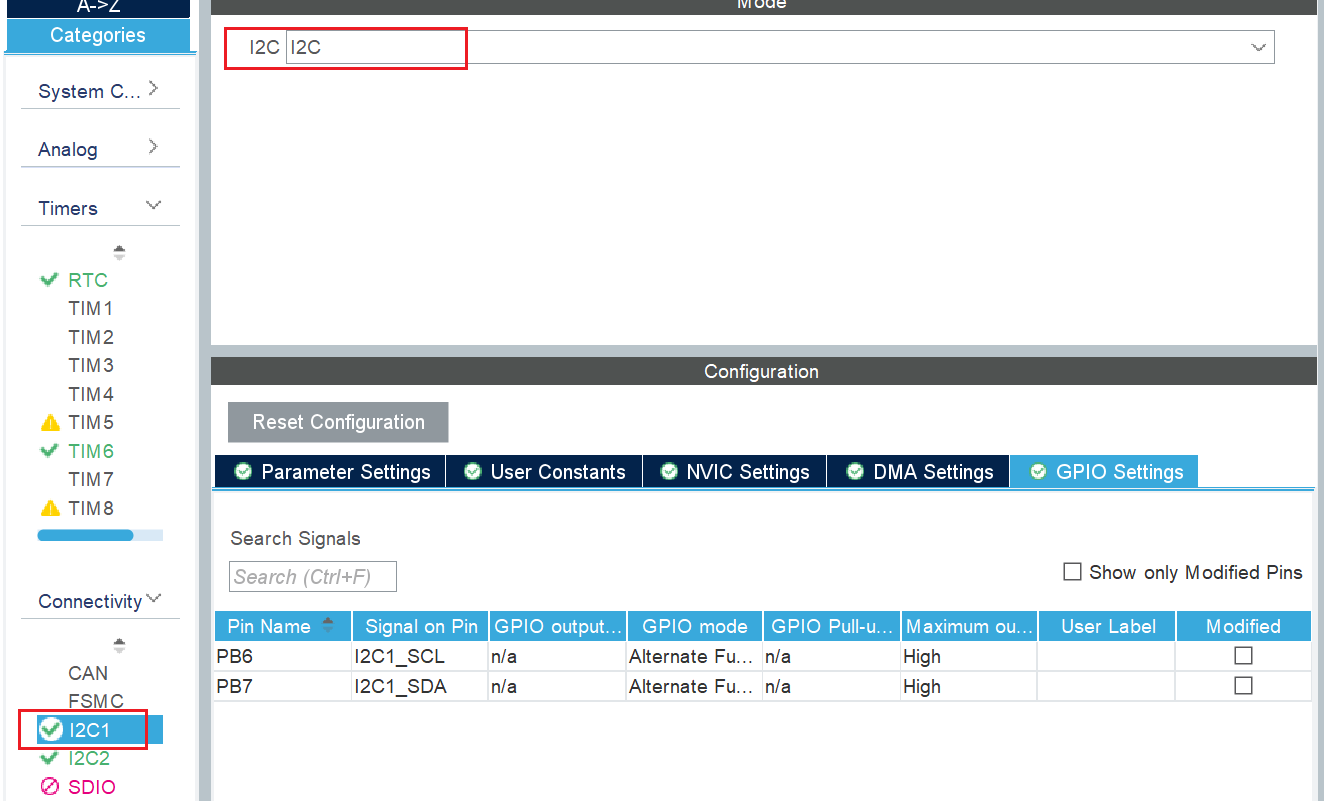
Task: Click the sort arrows above the Timers list
Action: (x=119, y=252)
